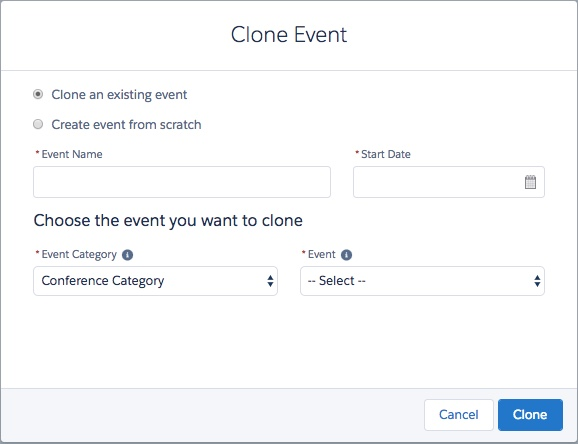Open the Event Category dropdown
Image resolution: width=578 pixels, height=444 pixels.
coord(155,281)
